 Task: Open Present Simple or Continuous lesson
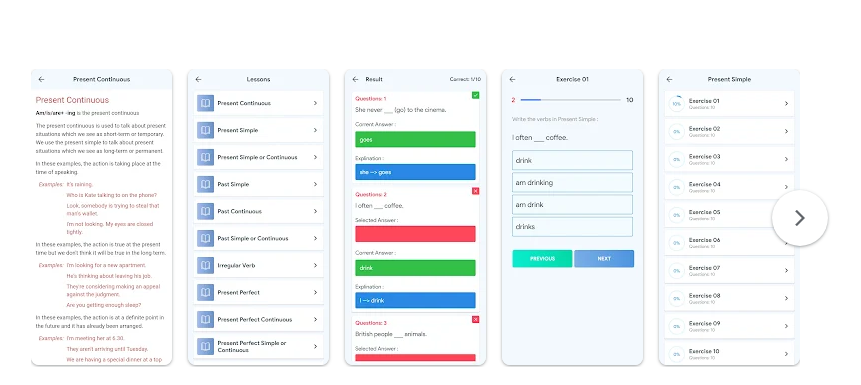click(x=259, y=157)
